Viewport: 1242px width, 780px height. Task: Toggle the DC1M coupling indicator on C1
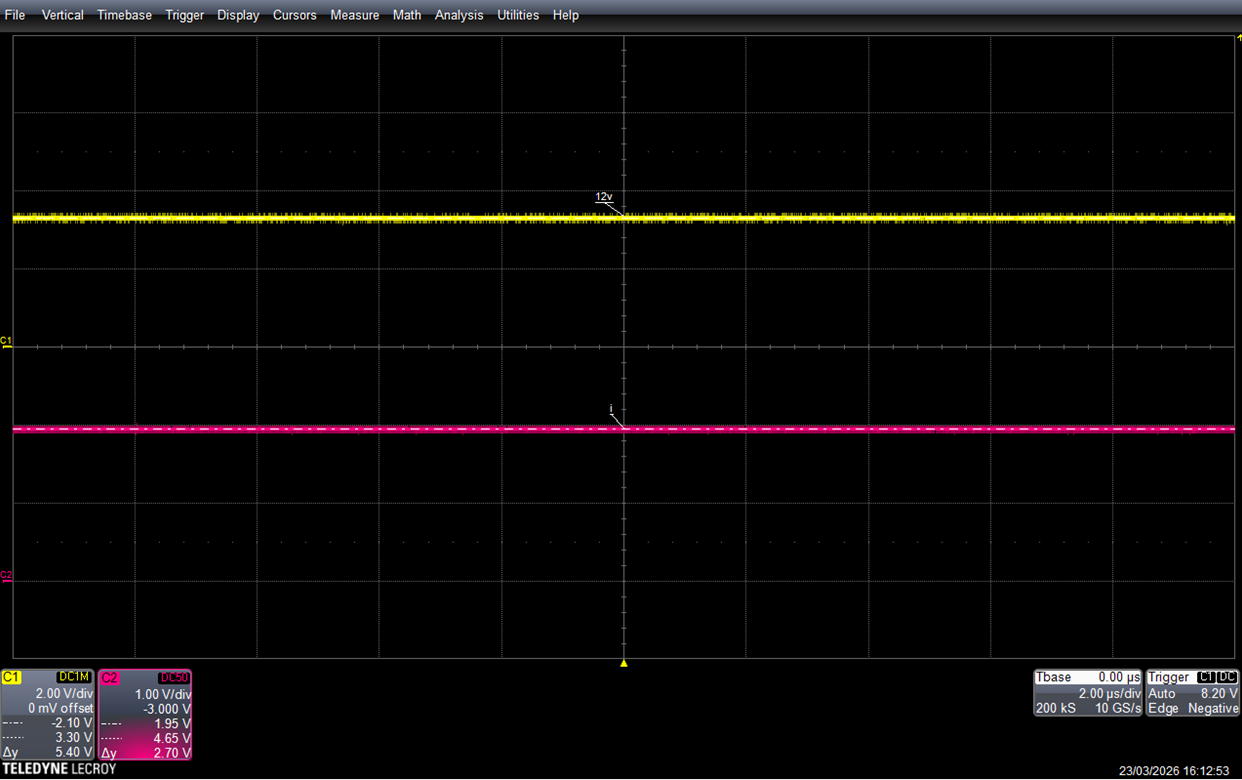click(75, 677)
